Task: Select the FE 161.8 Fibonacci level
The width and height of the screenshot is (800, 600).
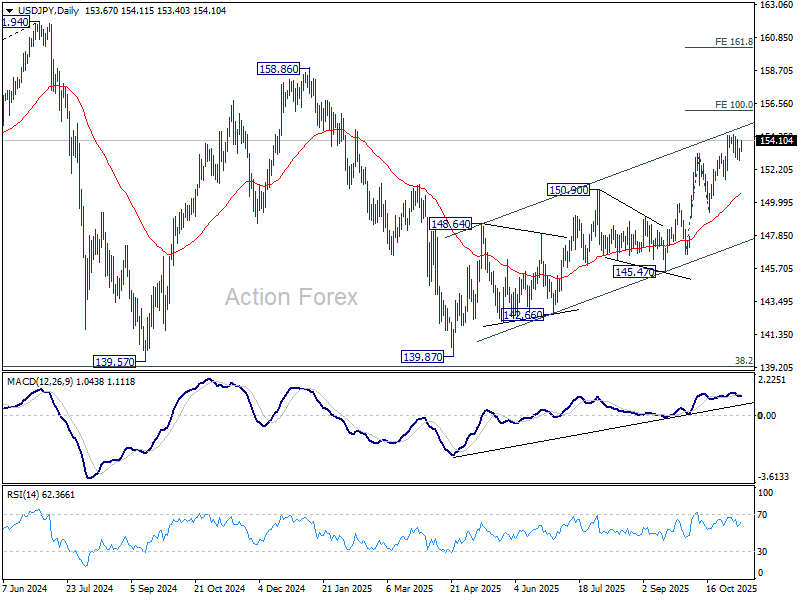Action: (734, 42)
